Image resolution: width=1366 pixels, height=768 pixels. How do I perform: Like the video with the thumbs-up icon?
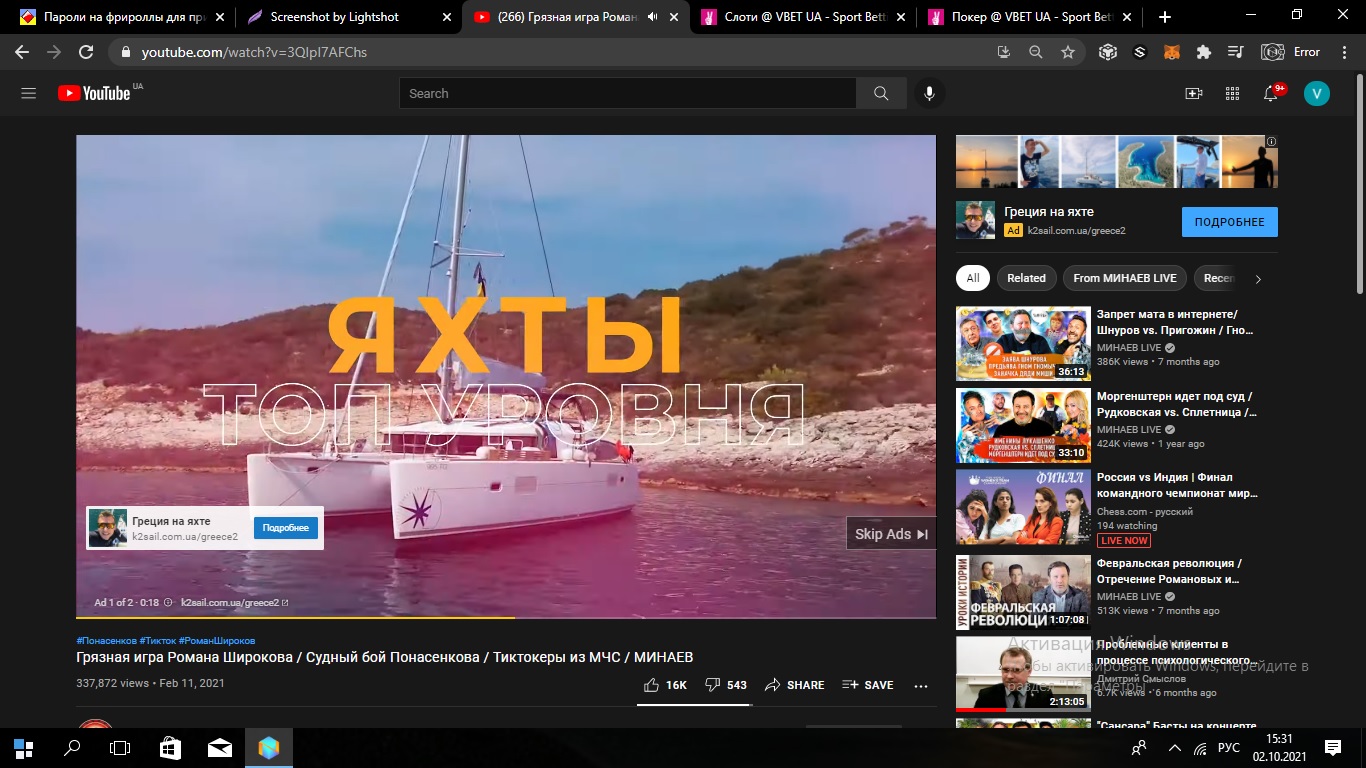point(651,685)
